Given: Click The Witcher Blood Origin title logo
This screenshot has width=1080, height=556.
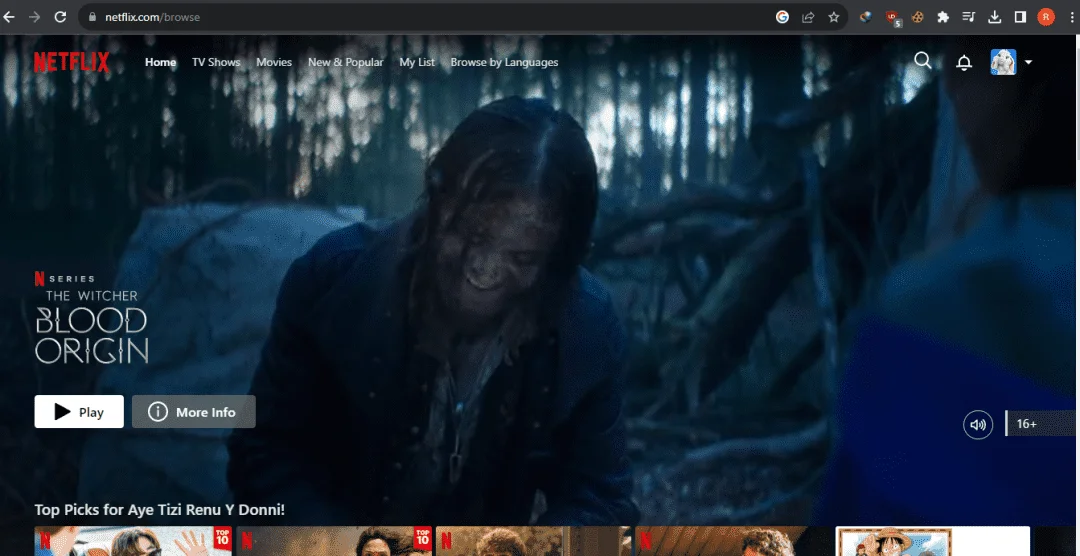Looking at the screenshot, I should (x=91, y=327).
